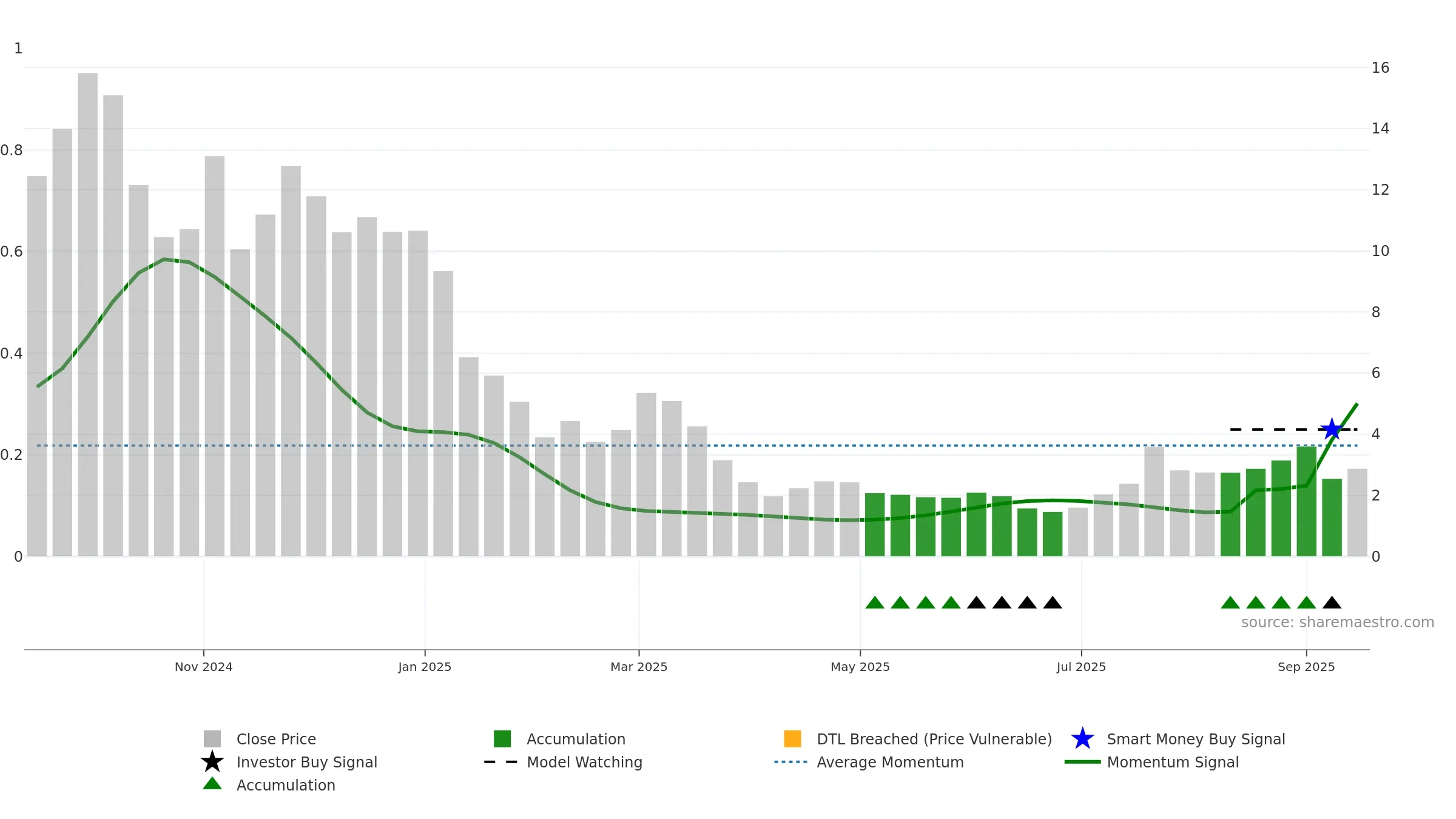
Task: Toggle Smart Money Buy Signal legend label
Action: pos(1196,739)
